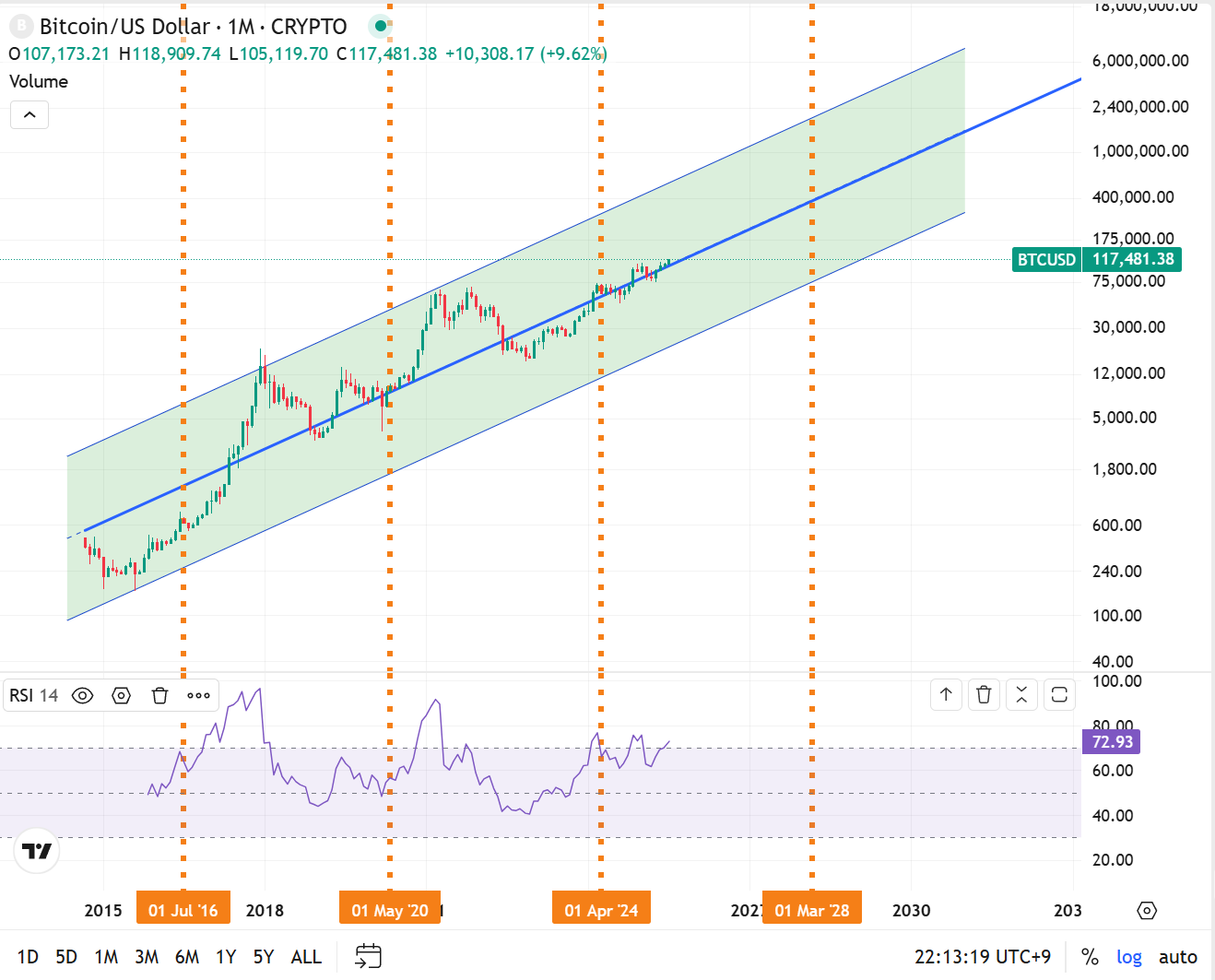Click the 60.00 RSI scale label
The height and width of the screenshot is (980, 1215).
click(1113, 771)
